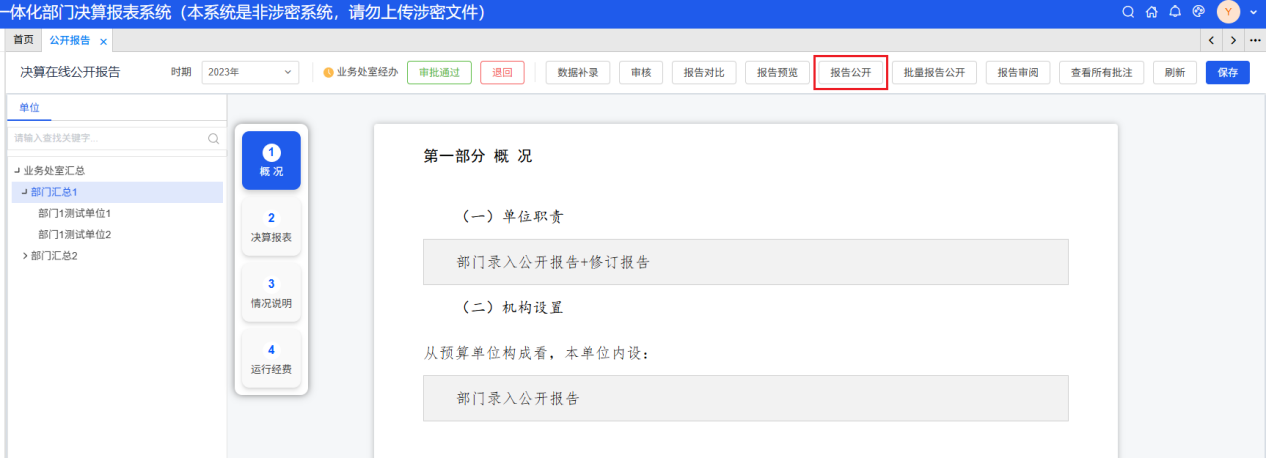Click the search magnifier icon in header
Viewport: 1266px width, 458px height.
1128,12
